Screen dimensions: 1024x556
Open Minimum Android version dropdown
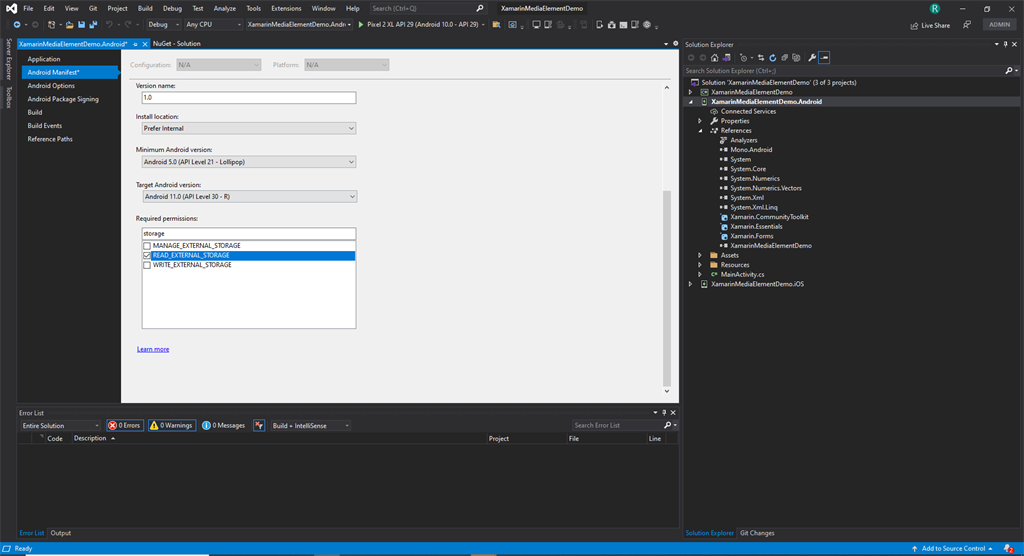[x=249, y=162]
